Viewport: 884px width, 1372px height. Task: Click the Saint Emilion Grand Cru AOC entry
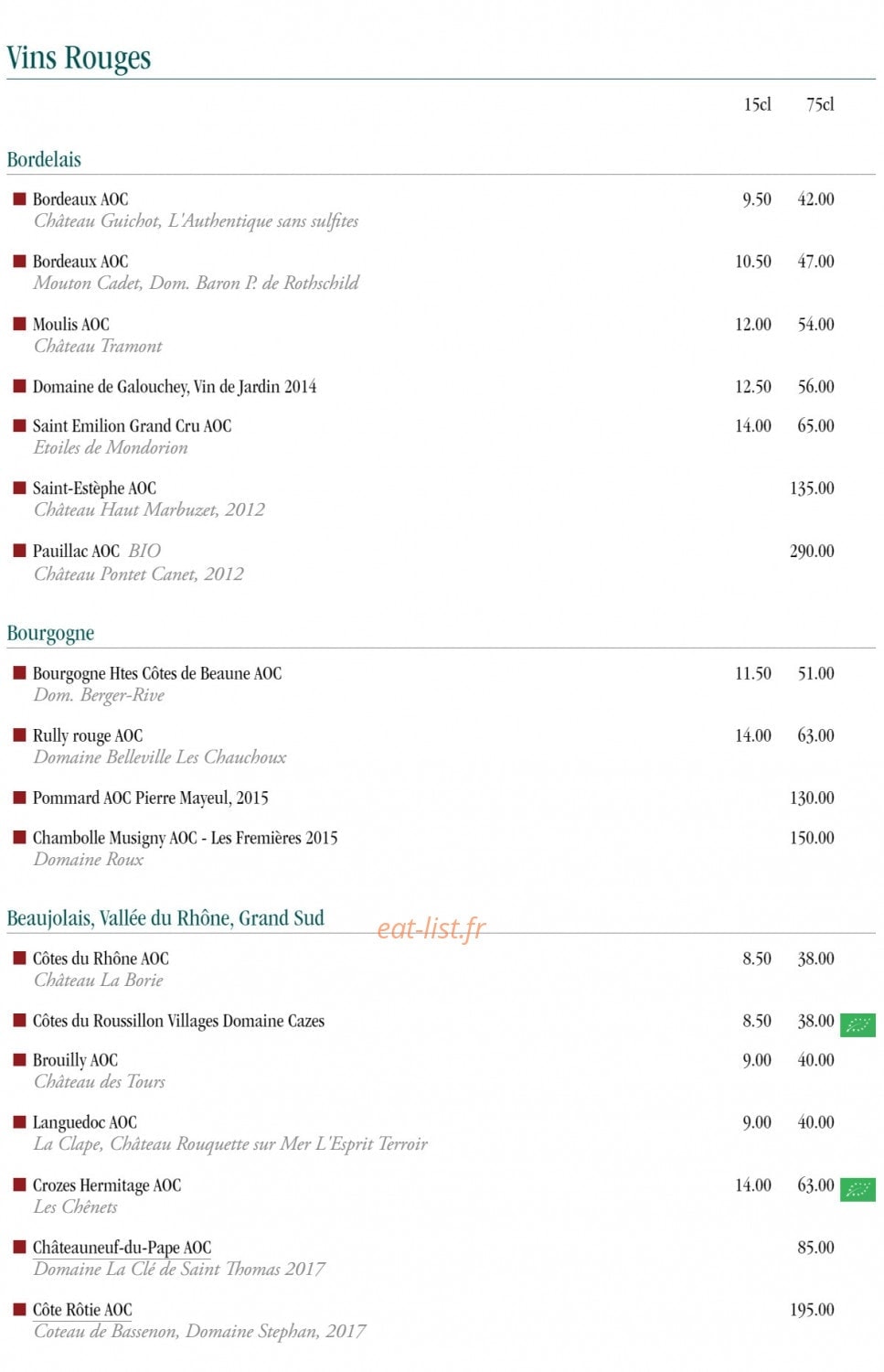point(133,426)
